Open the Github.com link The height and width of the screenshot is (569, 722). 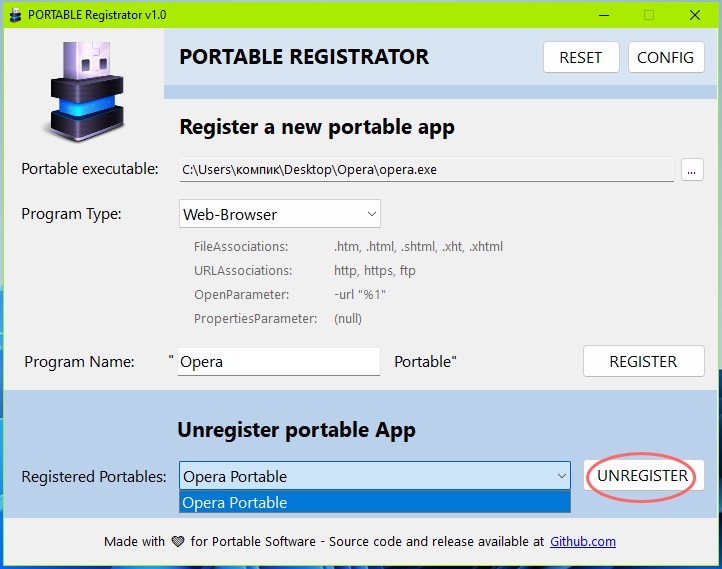(x=582, y=541)
